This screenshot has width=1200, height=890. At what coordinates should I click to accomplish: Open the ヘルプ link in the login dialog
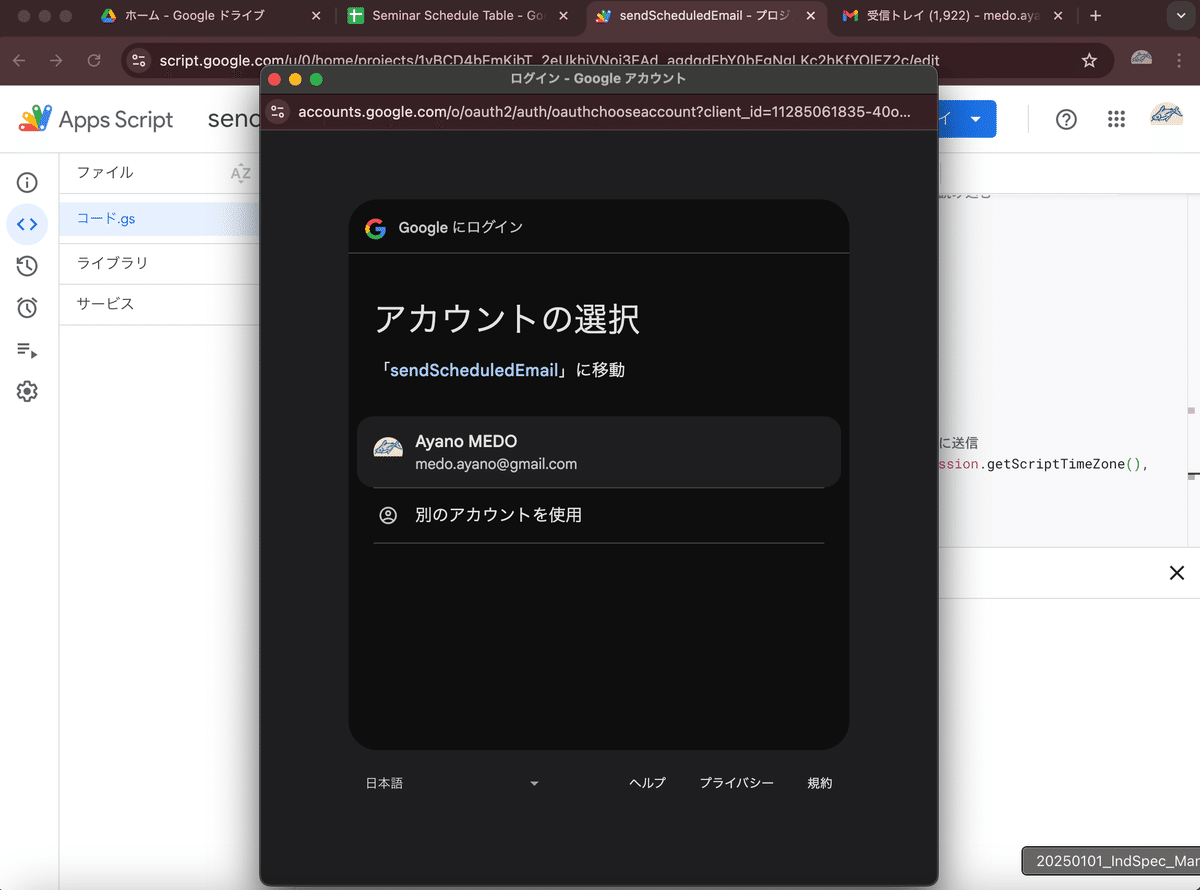pos(647,783)
